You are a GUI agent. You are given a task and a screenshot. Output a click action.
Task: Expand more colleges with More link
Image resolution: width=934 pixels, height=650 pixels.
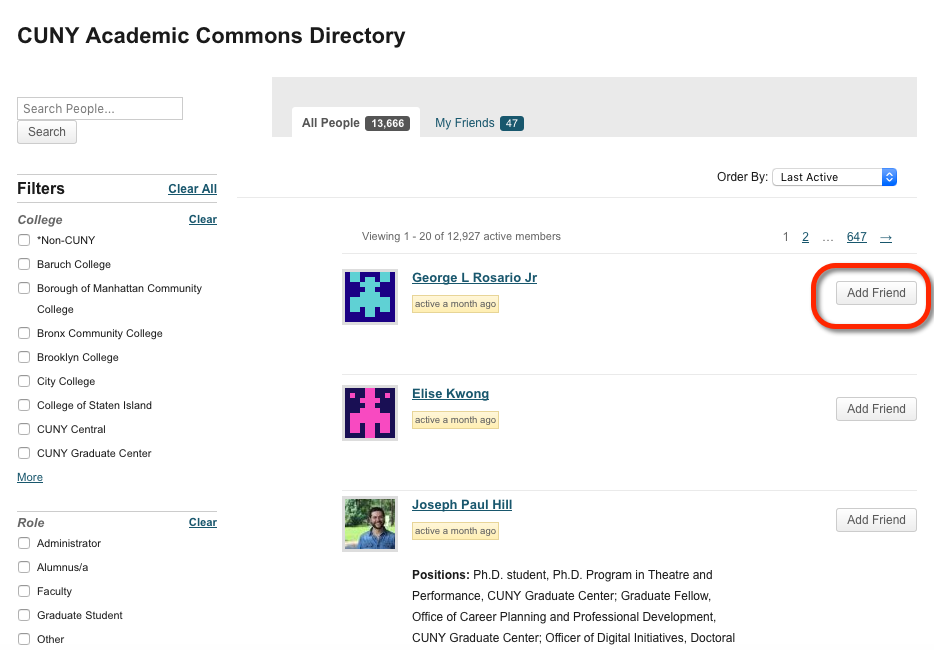pyautogui.click(x=30, y=477)
